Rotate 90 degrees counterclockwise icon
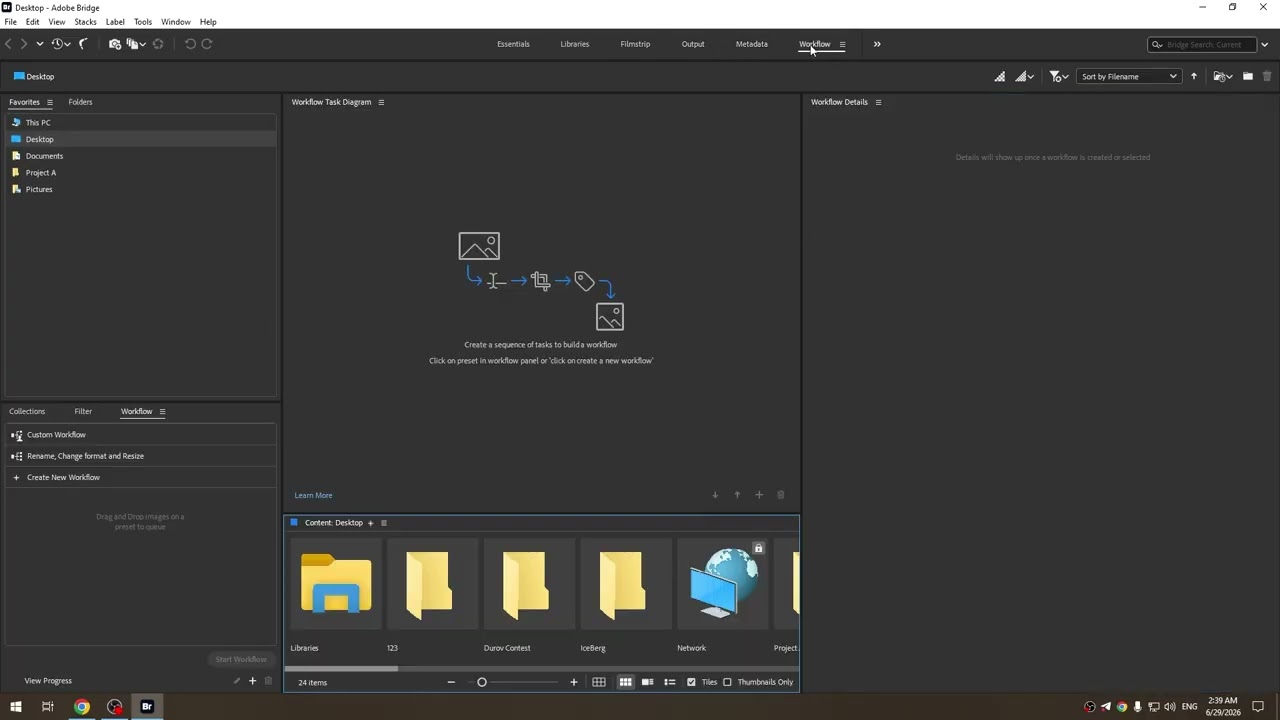 [190, 44]
